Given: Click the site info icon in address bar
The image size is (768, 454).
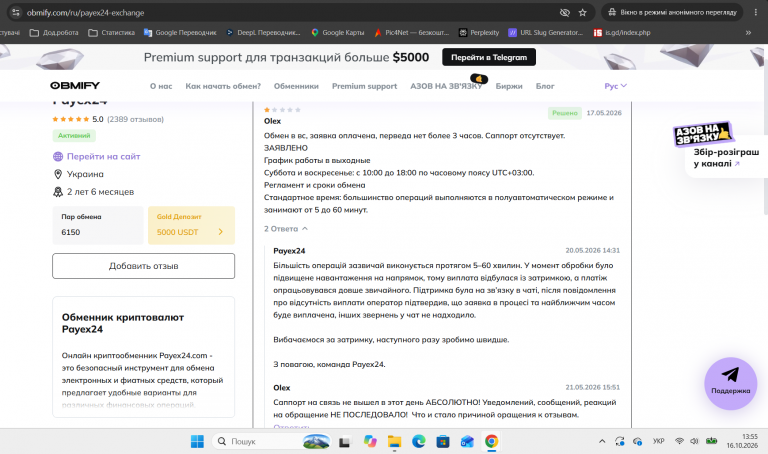Looking at the screenshot, I should [x=16, y=13].
